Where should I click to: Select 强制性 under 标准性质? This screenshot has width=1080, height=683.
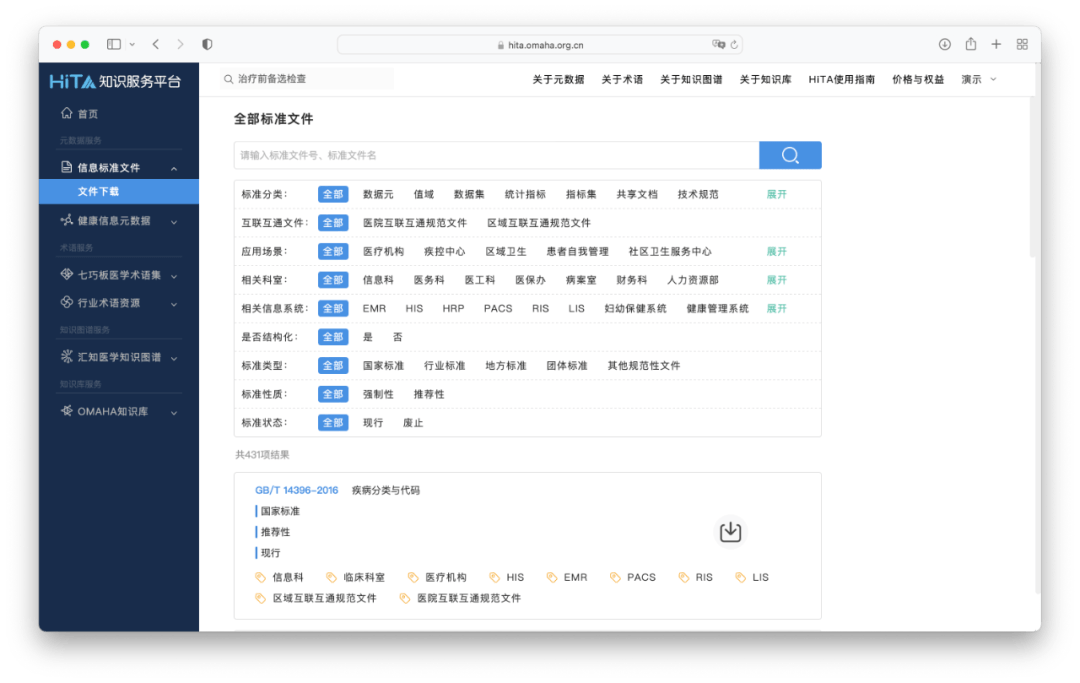click(377, 394)
